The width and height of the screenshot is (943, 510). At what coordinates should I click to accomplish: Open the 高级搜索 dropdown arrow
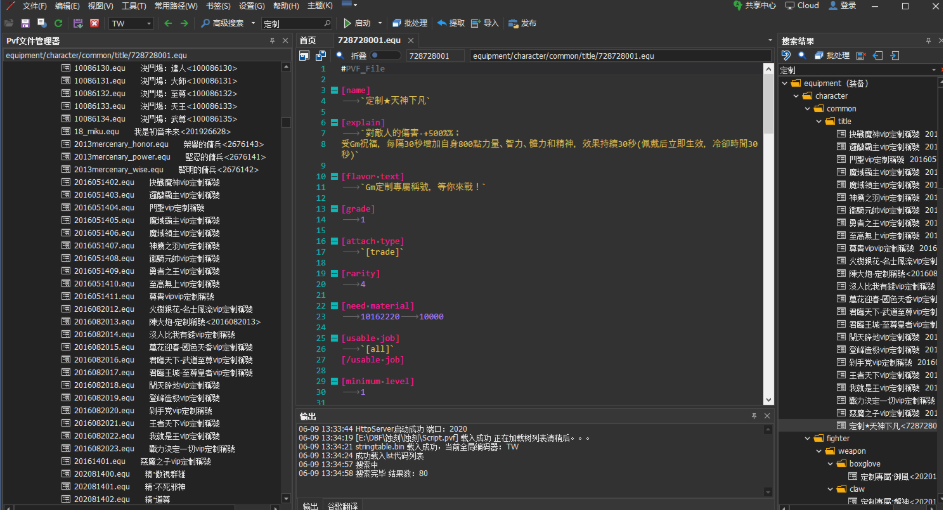[x=253, y=23]
